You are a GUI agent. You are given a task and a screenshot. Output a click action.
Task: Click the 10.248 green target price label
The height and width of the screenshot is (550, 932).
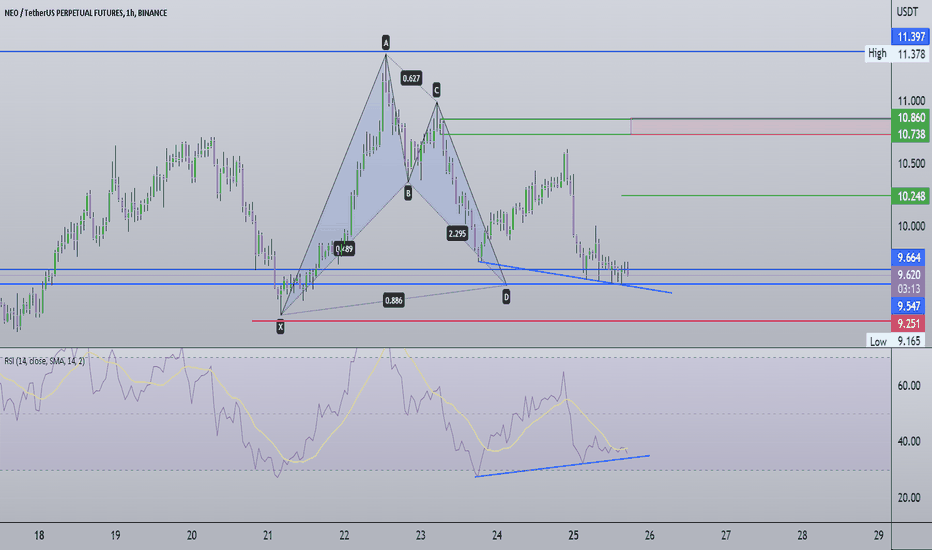click(910, 196)
